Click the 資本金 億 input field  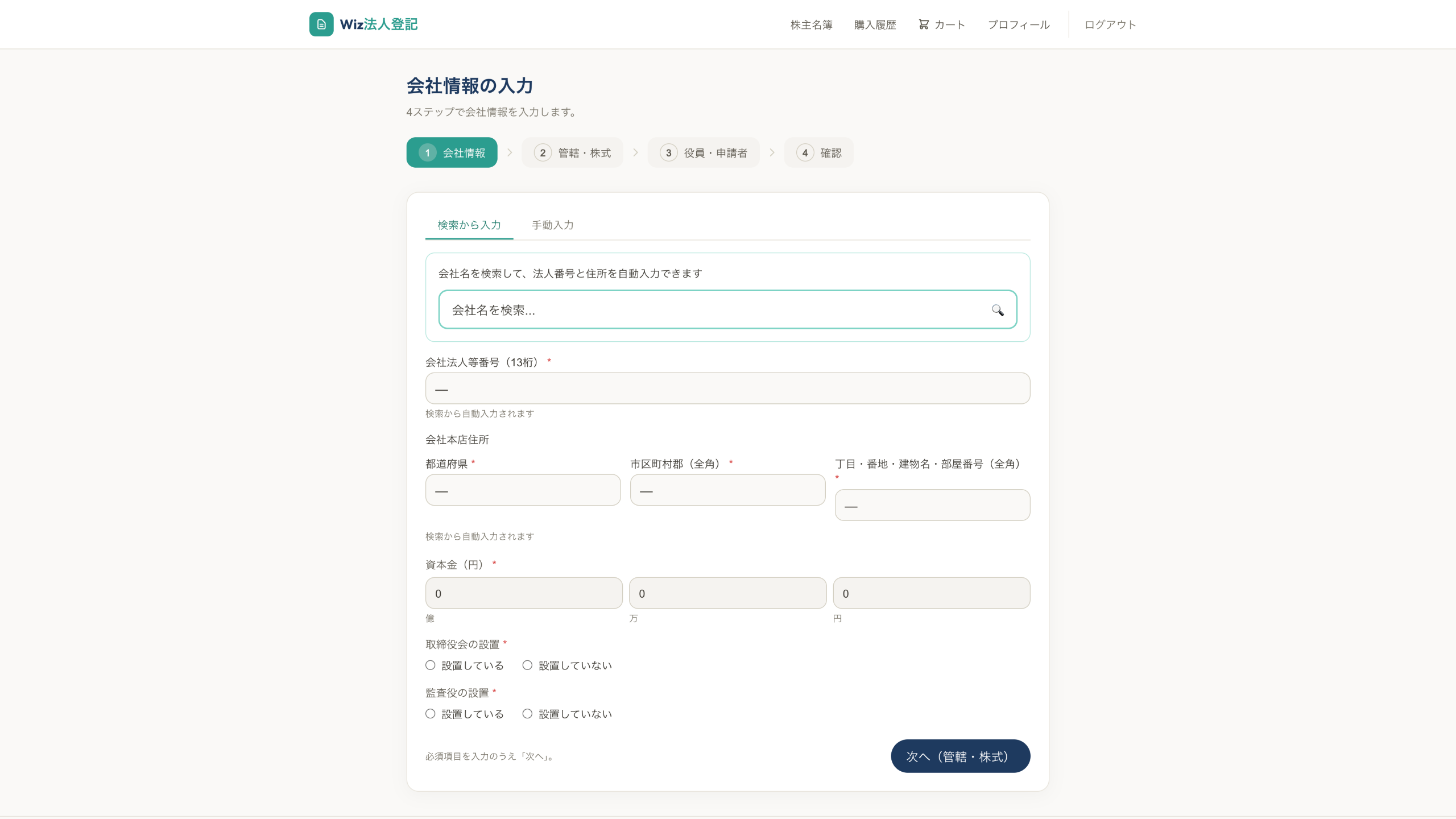click(523, 593)
